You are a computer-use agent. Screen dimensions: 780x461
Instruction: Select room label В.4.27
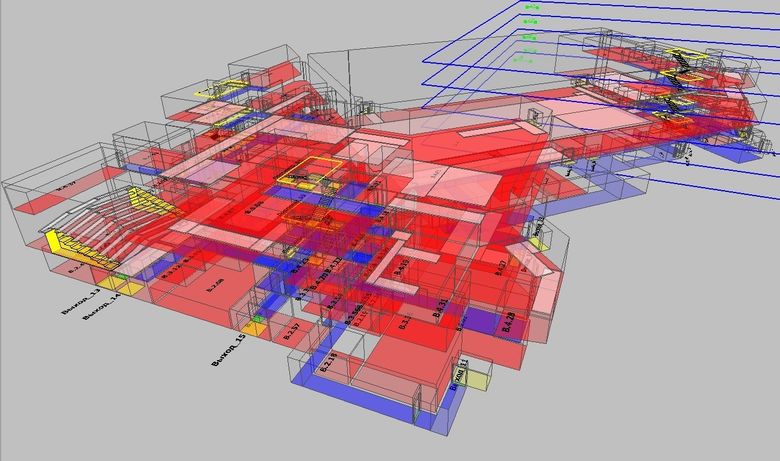[x=500, y=267]
